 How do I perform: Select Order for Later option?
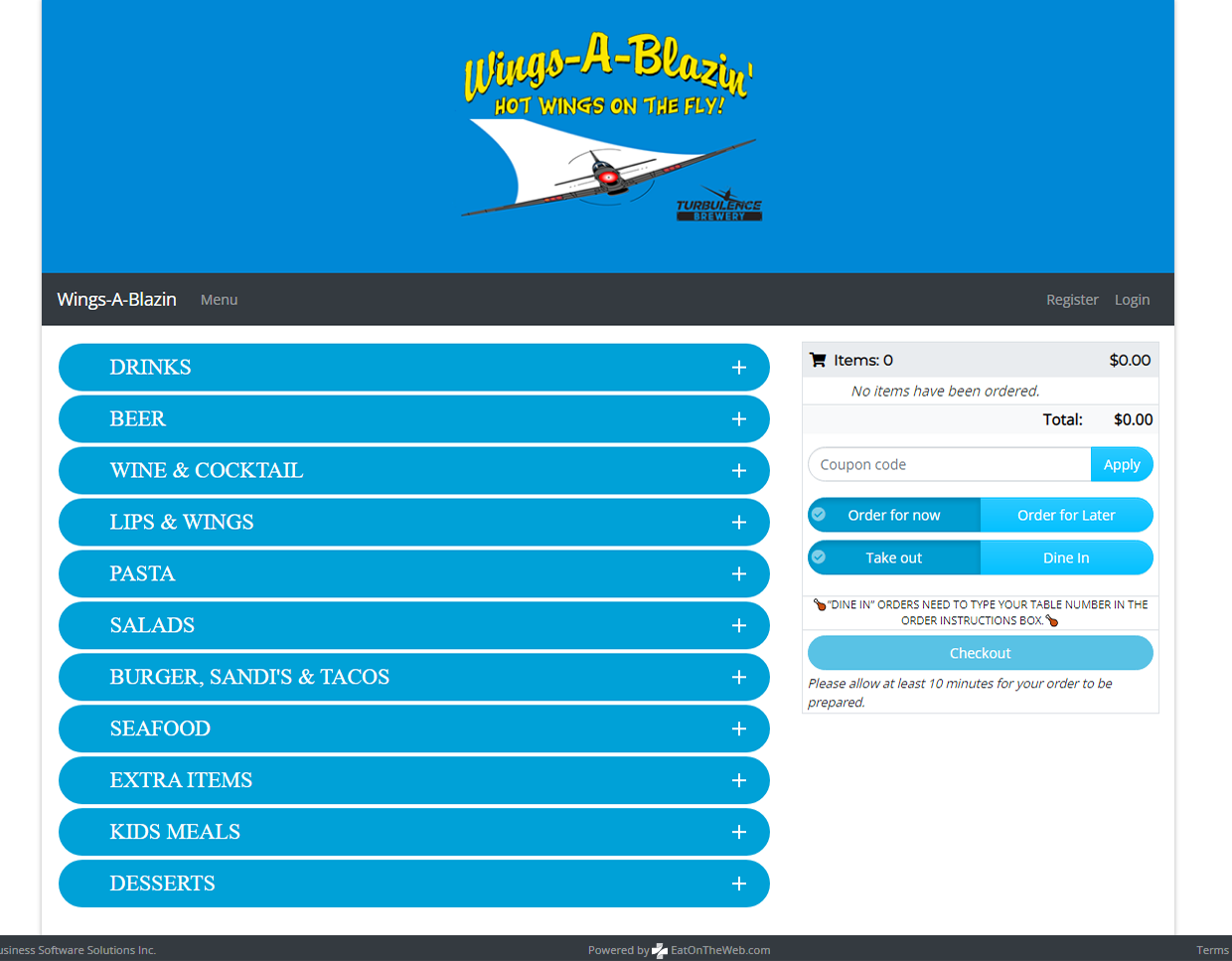(1067, 515)
